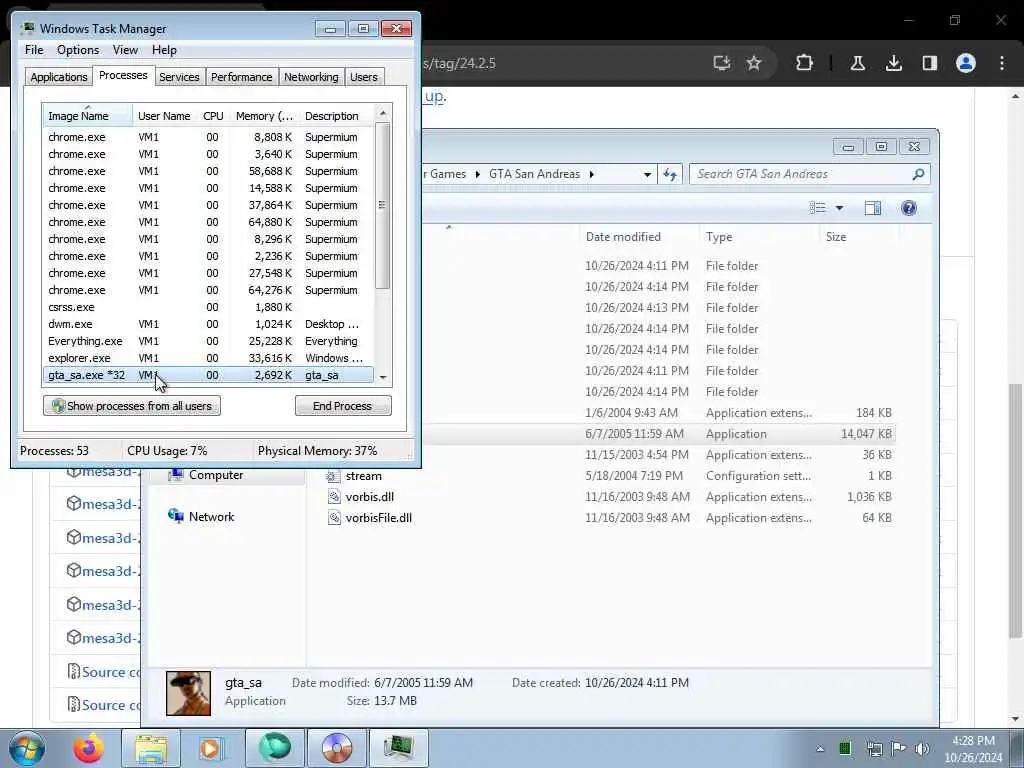Bookmark this page with the star icon

click(754, 63)
